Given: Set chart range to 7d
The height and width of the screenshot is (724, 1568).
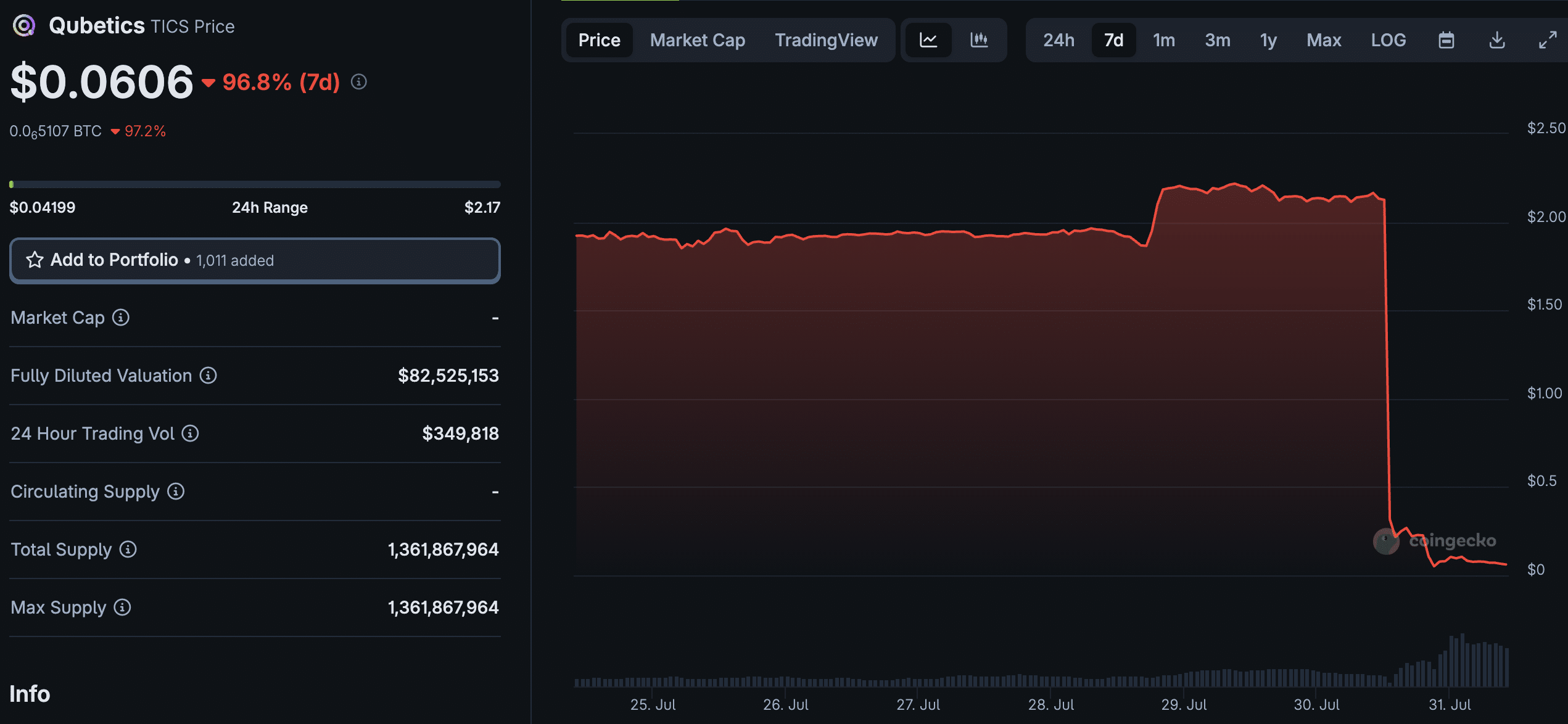Looking at the screenshot, I should pyautogui.click(x=1113, y=40).
